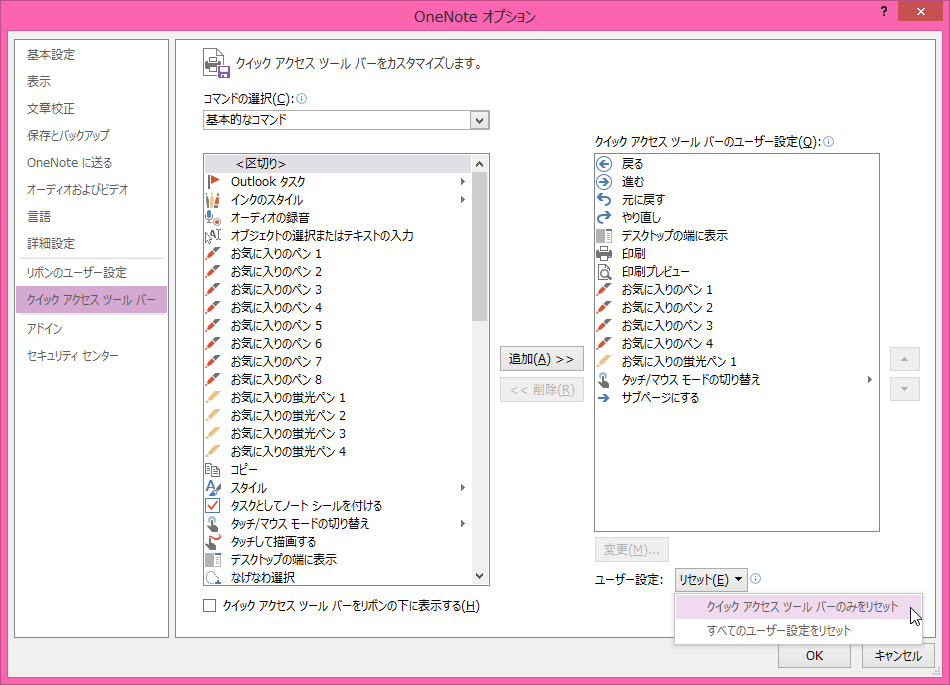Click the move up arrow button
The image size is (950, 685).
tap(905, 359)
